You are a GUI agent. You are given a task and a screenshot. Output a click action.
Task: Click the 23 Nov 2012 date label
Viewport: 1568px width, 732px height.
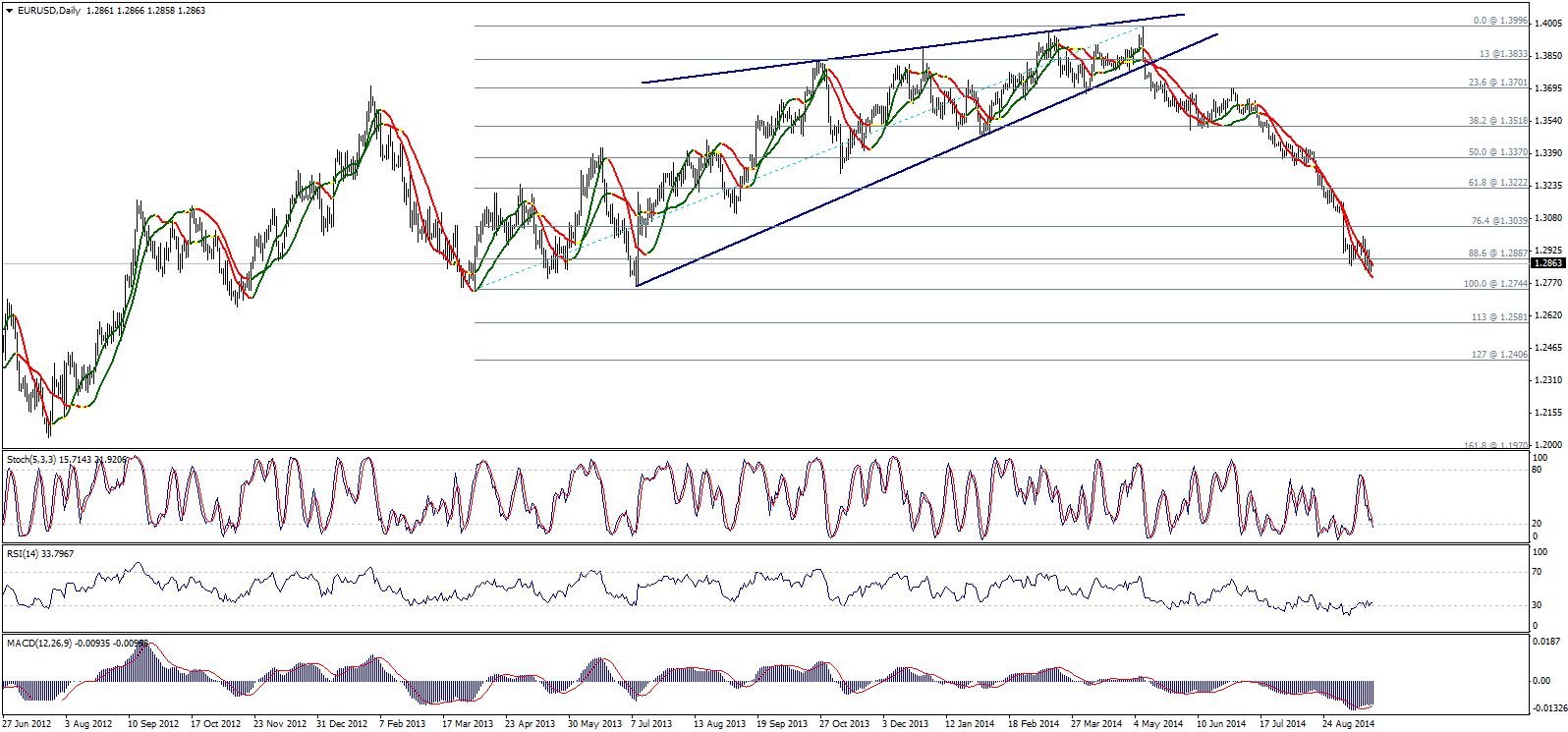click(279, 724)
